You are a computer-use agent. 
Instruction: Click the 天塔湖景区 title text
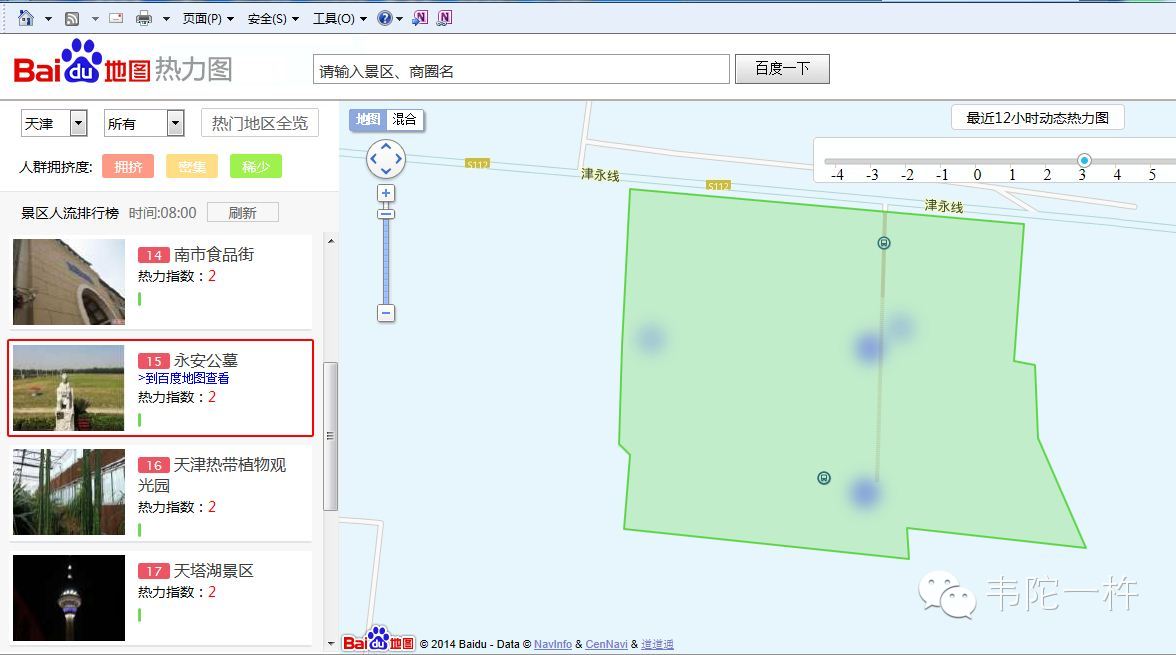(x=214, y=571)
